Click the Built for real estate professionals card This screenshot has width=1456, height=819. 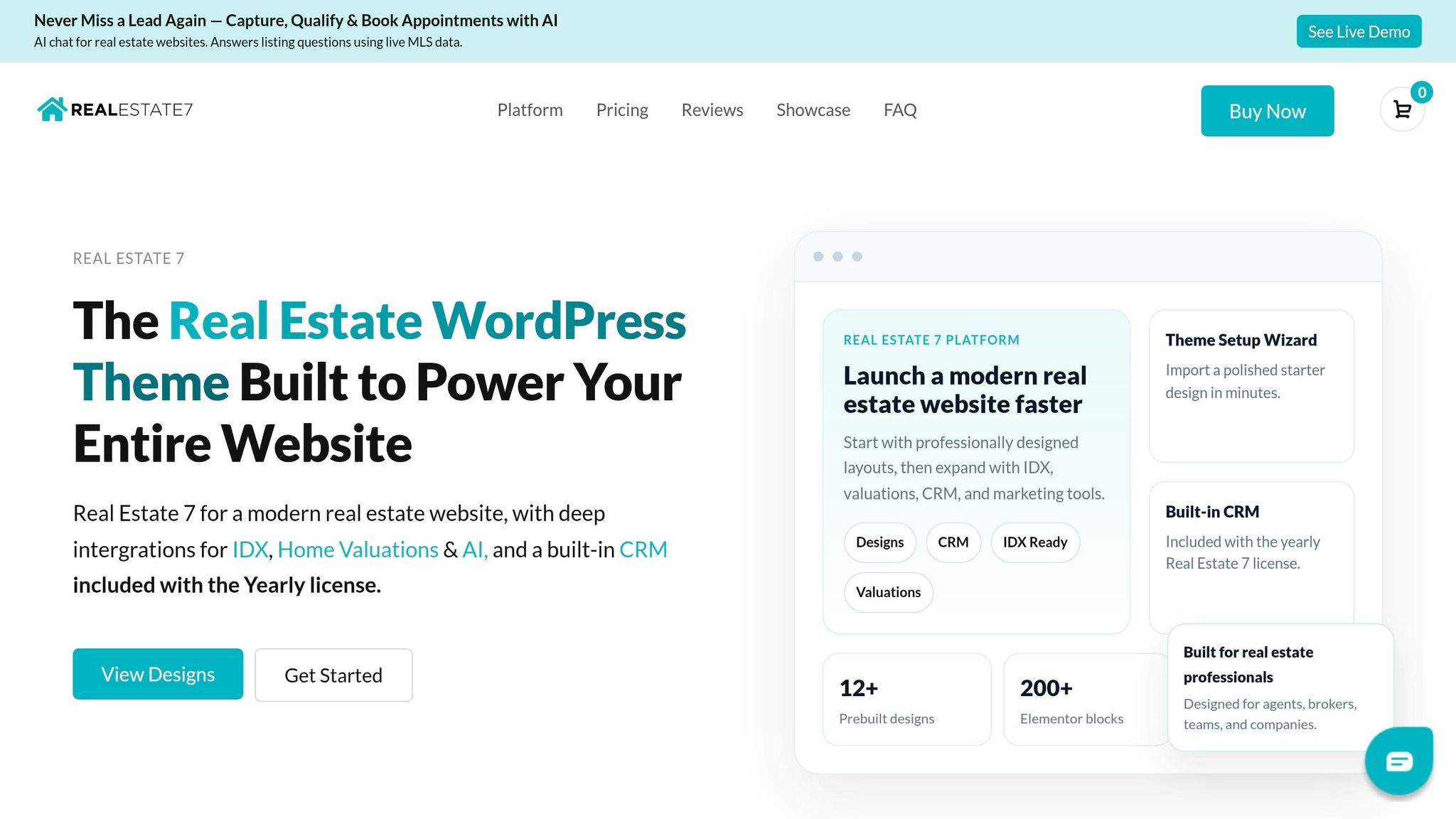(1280, 687)
